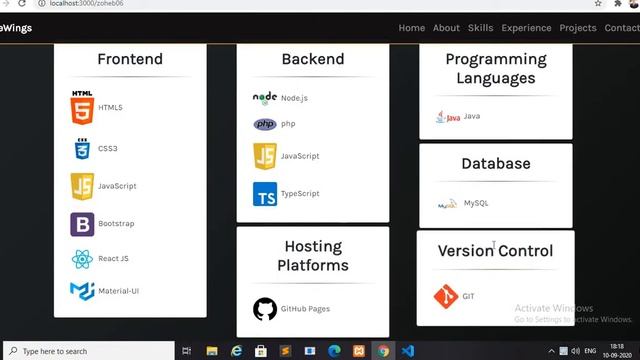Click the HTML5 logo icon
Image resolution: width=640 pixels, height=360 pixels.
click(x=82, y=107)
